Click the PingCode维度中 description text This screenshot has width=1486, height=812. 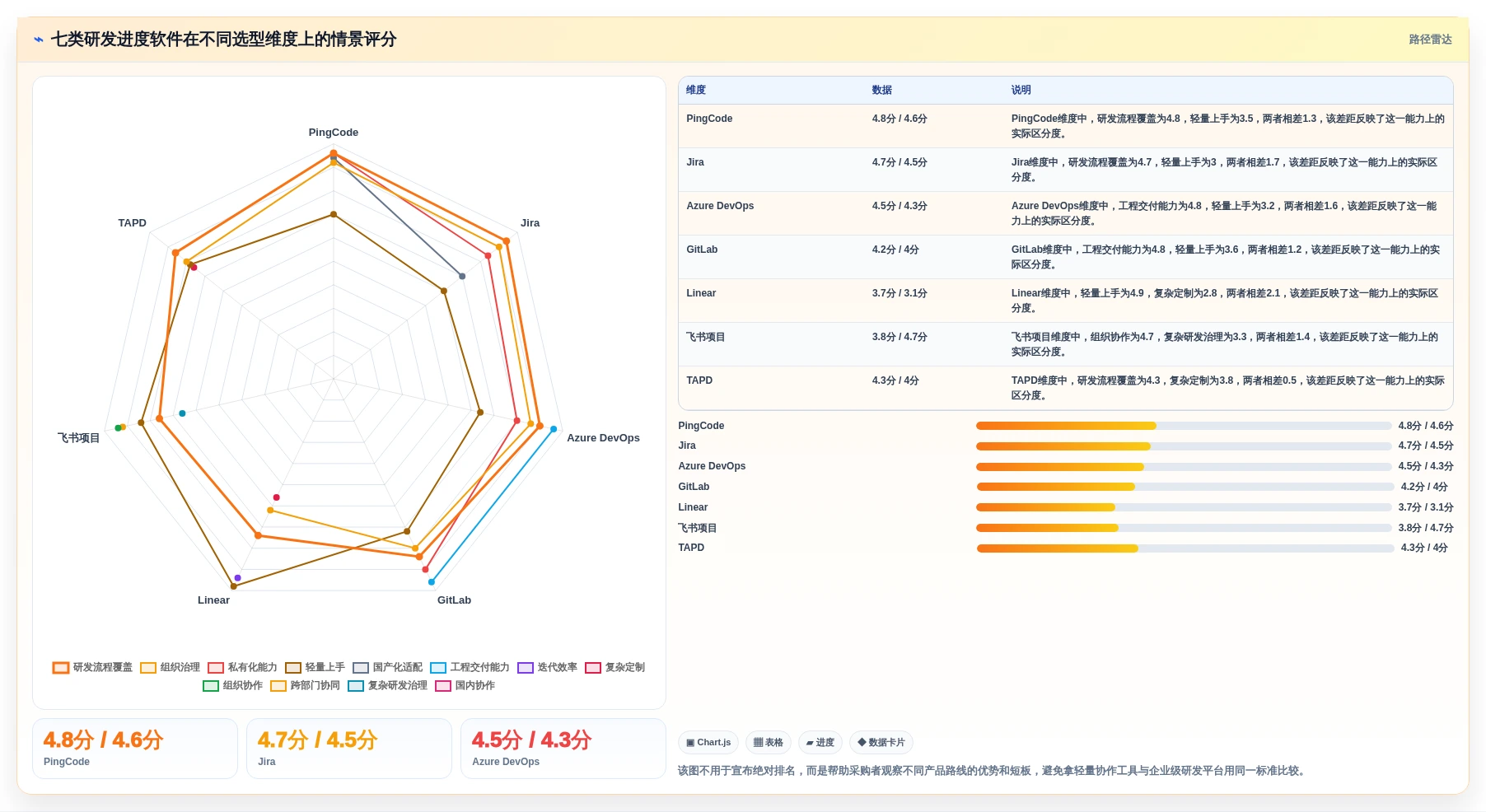[x=1228, y=126]
